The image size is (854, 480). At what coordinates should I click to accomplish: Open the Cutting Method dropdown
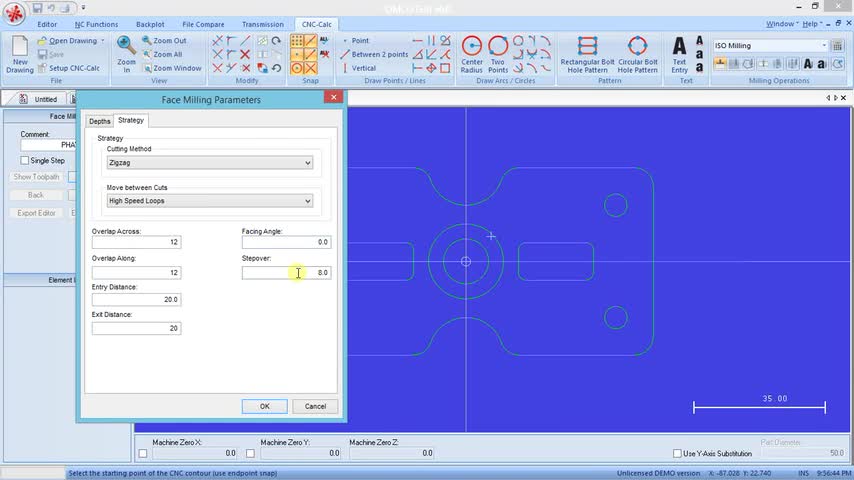pyautogui.click(x=210, y=163)
